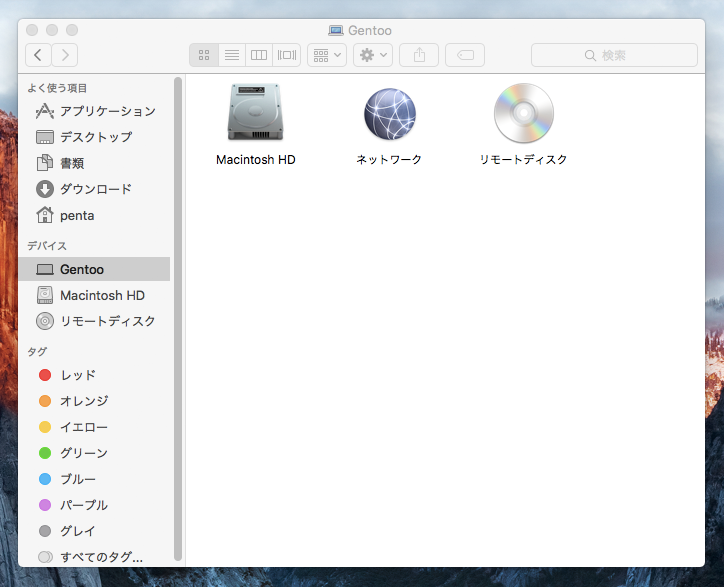Select the パープル tag in sidebar
This screenshot has height=587, width=724.
click(96, 505)
